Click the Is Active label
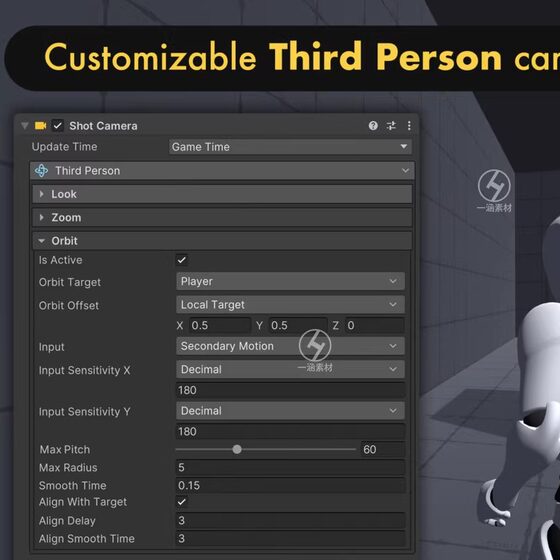The width and height of the screenshot is (560, 560). [x=60, y=260]
